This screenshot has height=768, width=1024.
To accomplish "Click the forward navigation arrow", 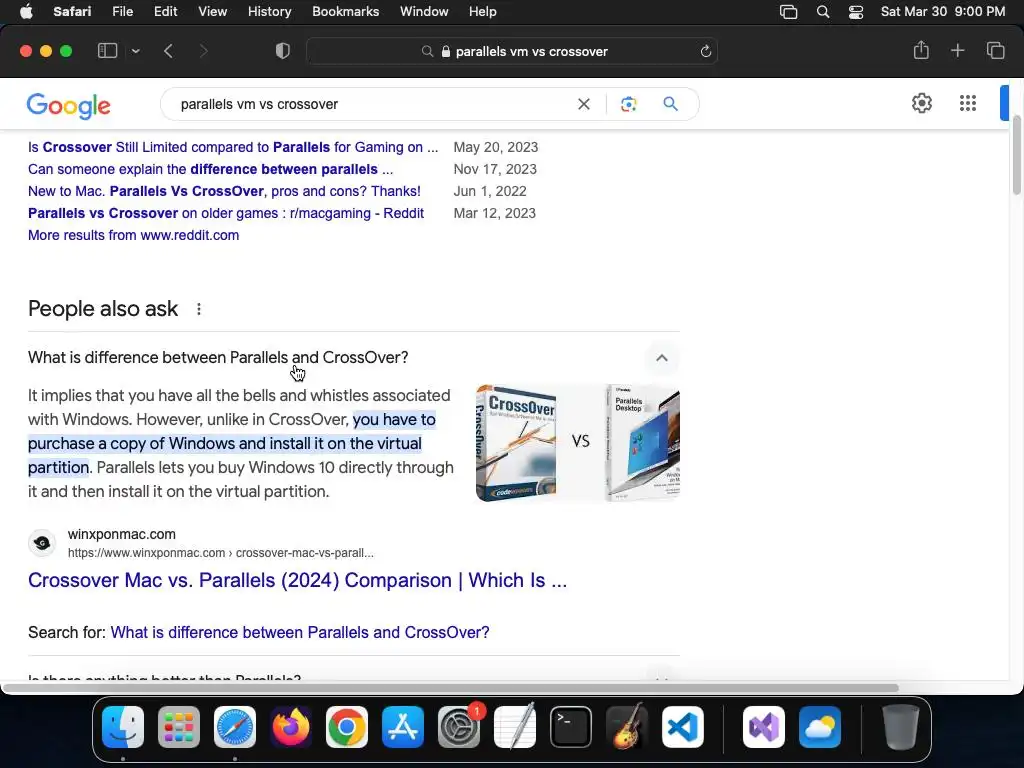I will [x=203, y=51].
